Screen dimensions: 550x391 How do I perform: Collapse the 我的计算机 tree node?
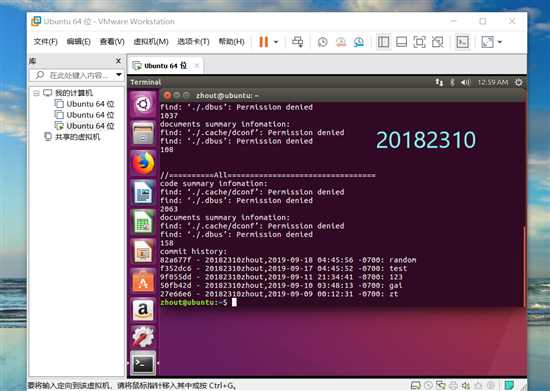pyautogui.click(x=36, y=93)
